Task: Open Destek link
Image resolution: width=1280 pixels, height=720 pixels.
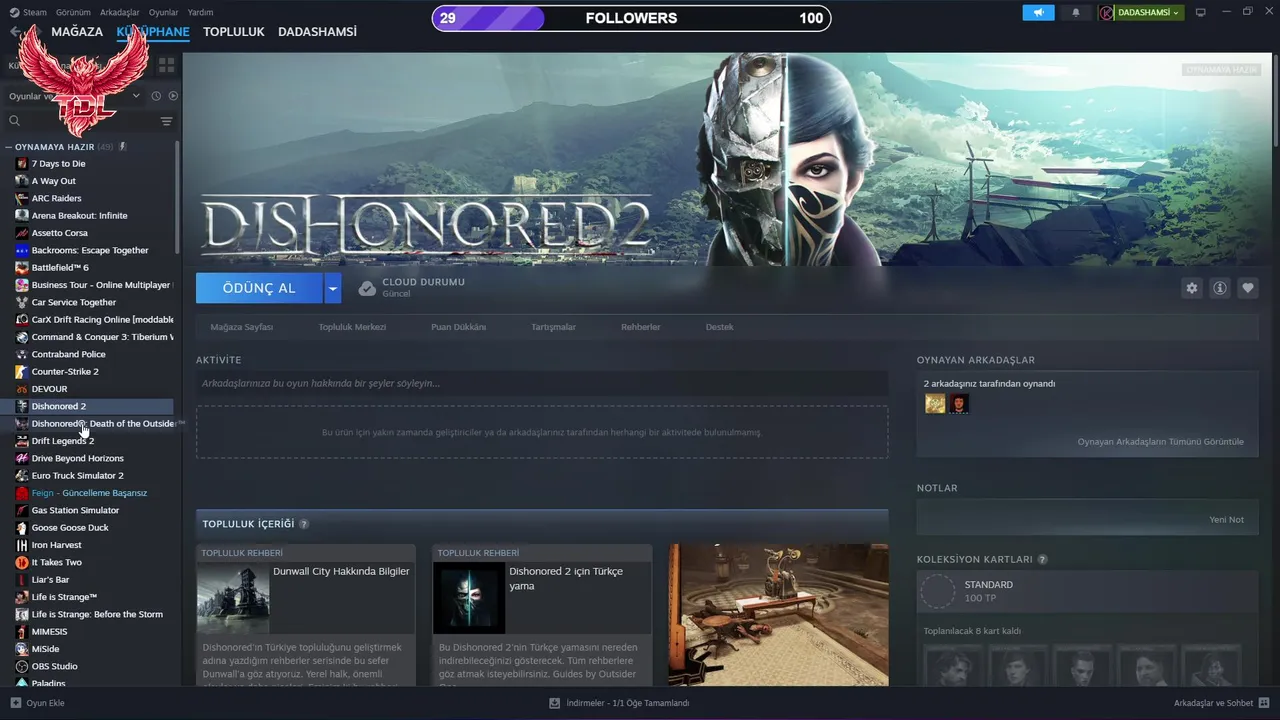Action: 720,327
